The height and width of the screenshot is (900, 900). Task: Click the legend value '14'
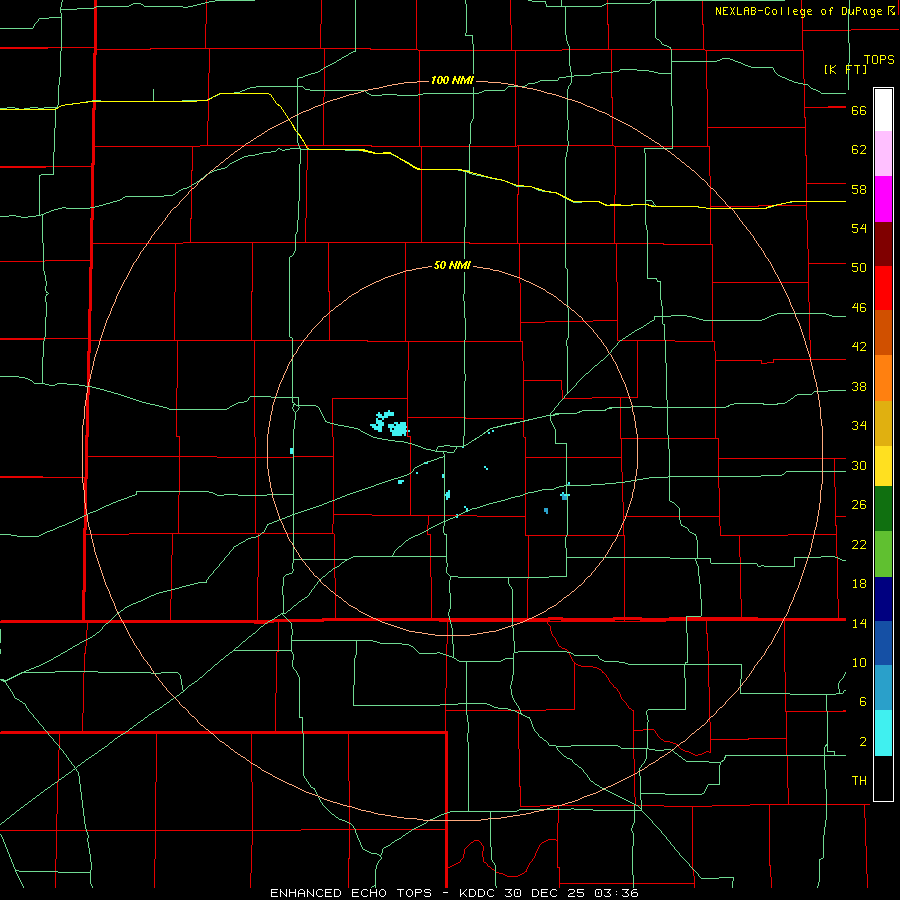coord(859,623)
